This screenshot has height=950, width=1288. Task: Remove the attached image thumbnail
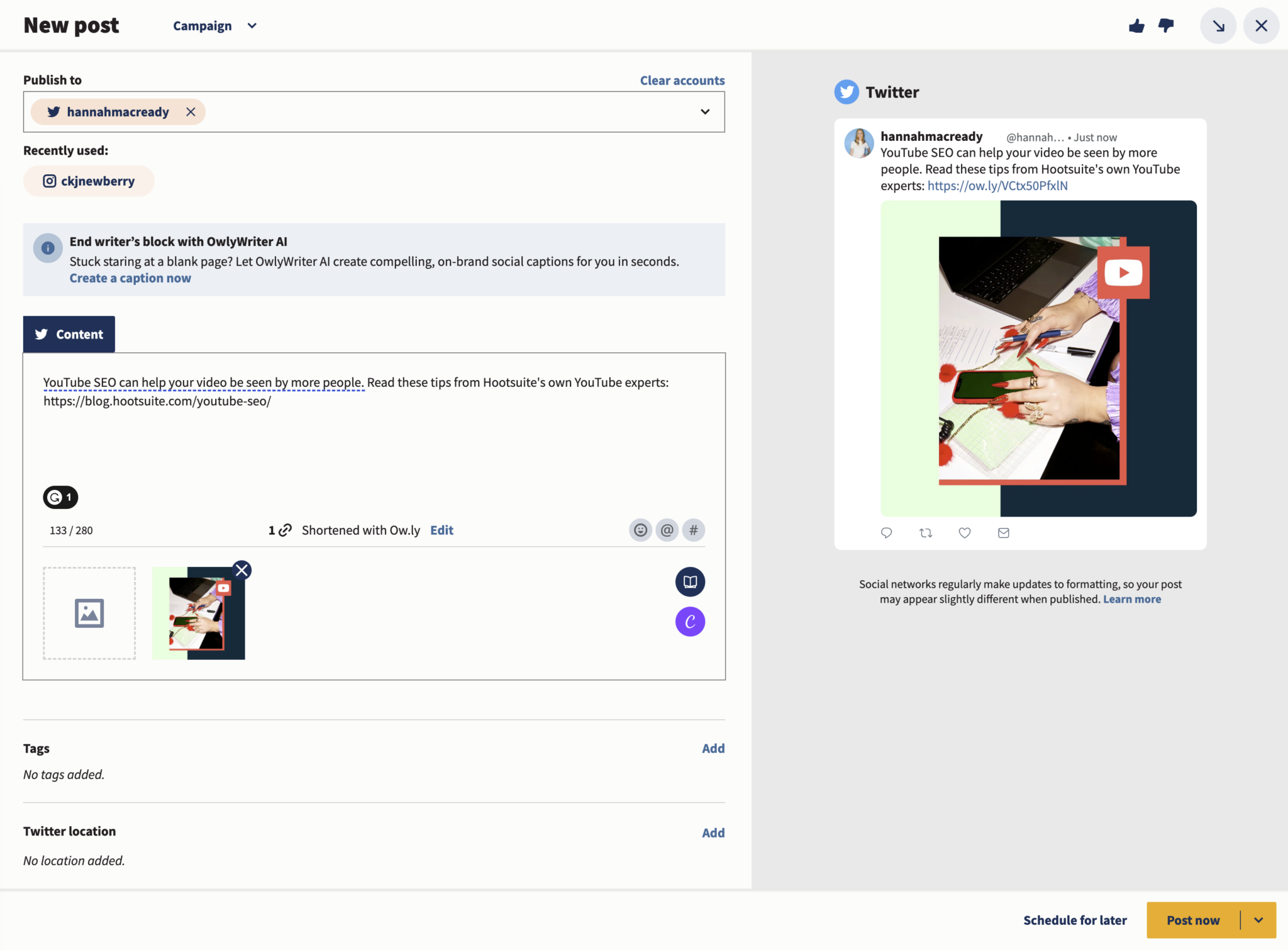tap(242, 570)
